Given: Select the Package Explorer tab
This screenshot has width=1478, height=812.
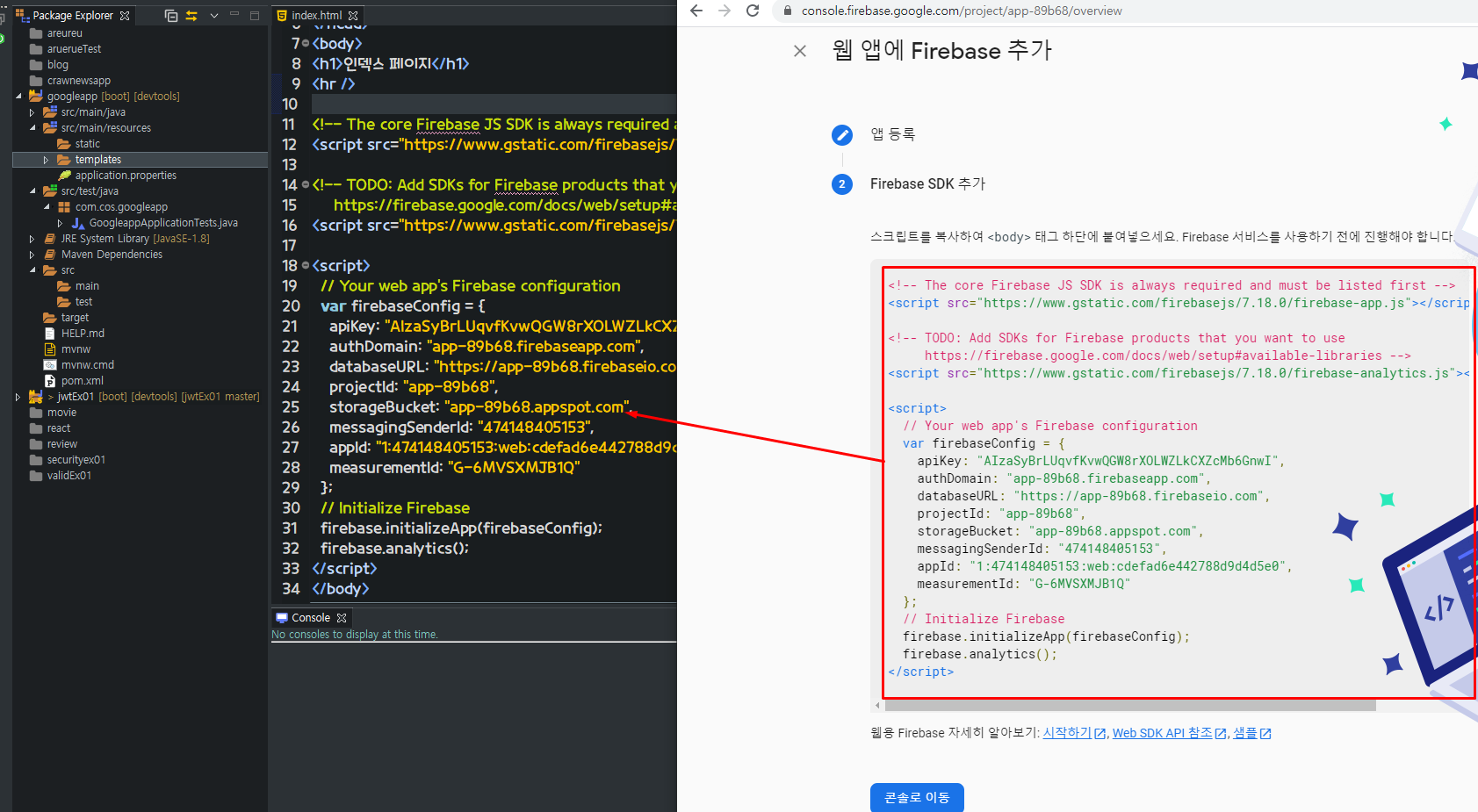Looking at the screenshot, I should point(73,16).
